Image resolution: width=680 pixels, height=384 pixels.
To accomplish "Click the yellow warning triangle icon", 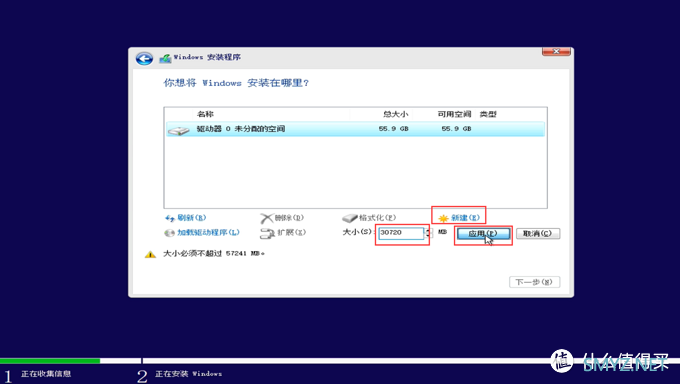I will coord(150,254).
